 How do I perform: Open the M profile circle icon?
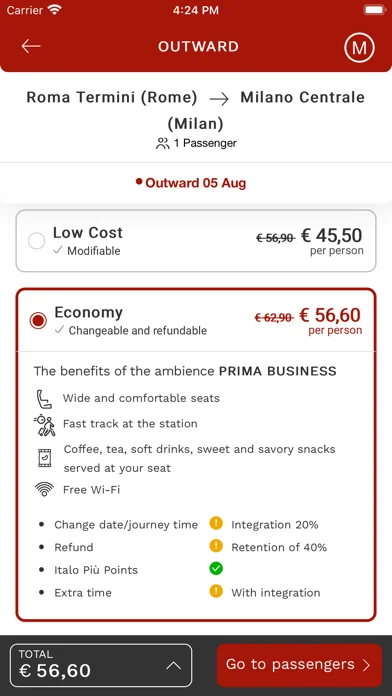coord(359,47)
